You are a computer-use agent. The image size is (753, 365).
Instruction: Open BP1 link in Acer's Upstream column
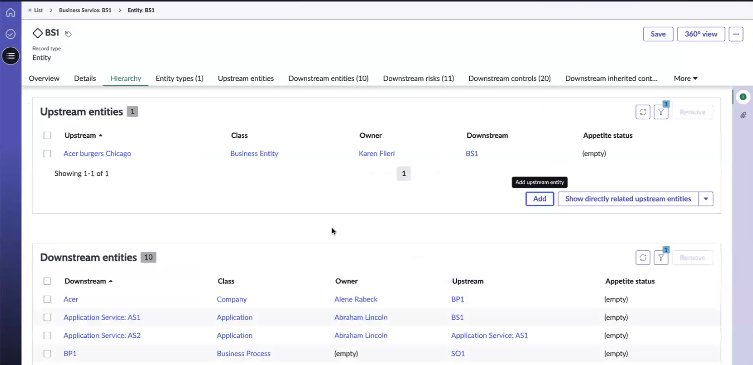pos(457,299)
